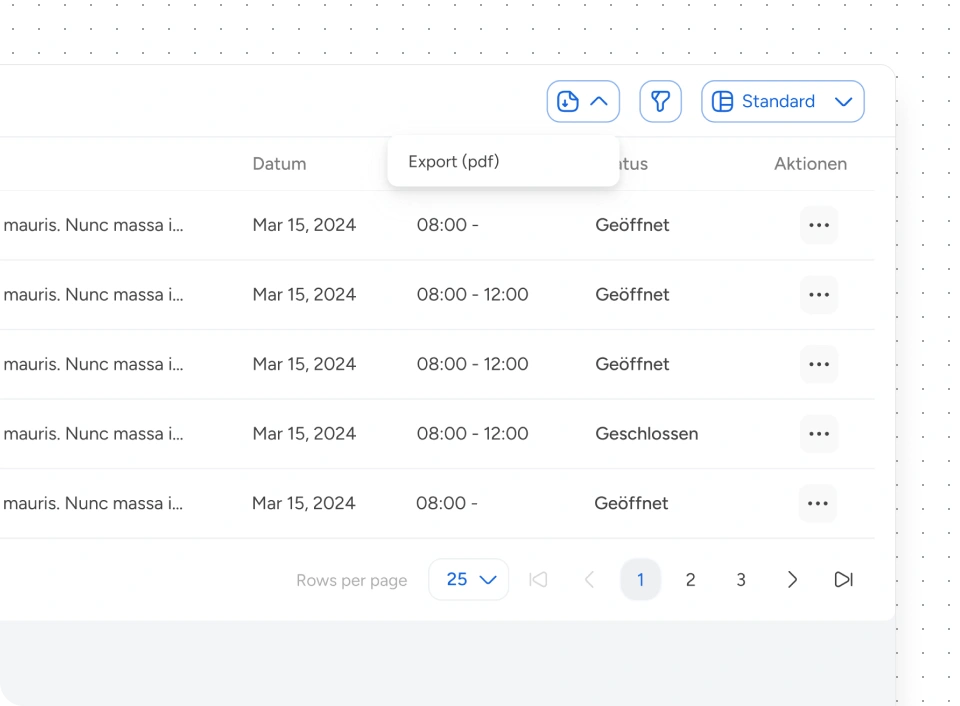This screenshot has height=706, width=960.
Task: Go to page 2
Action: 690,580
